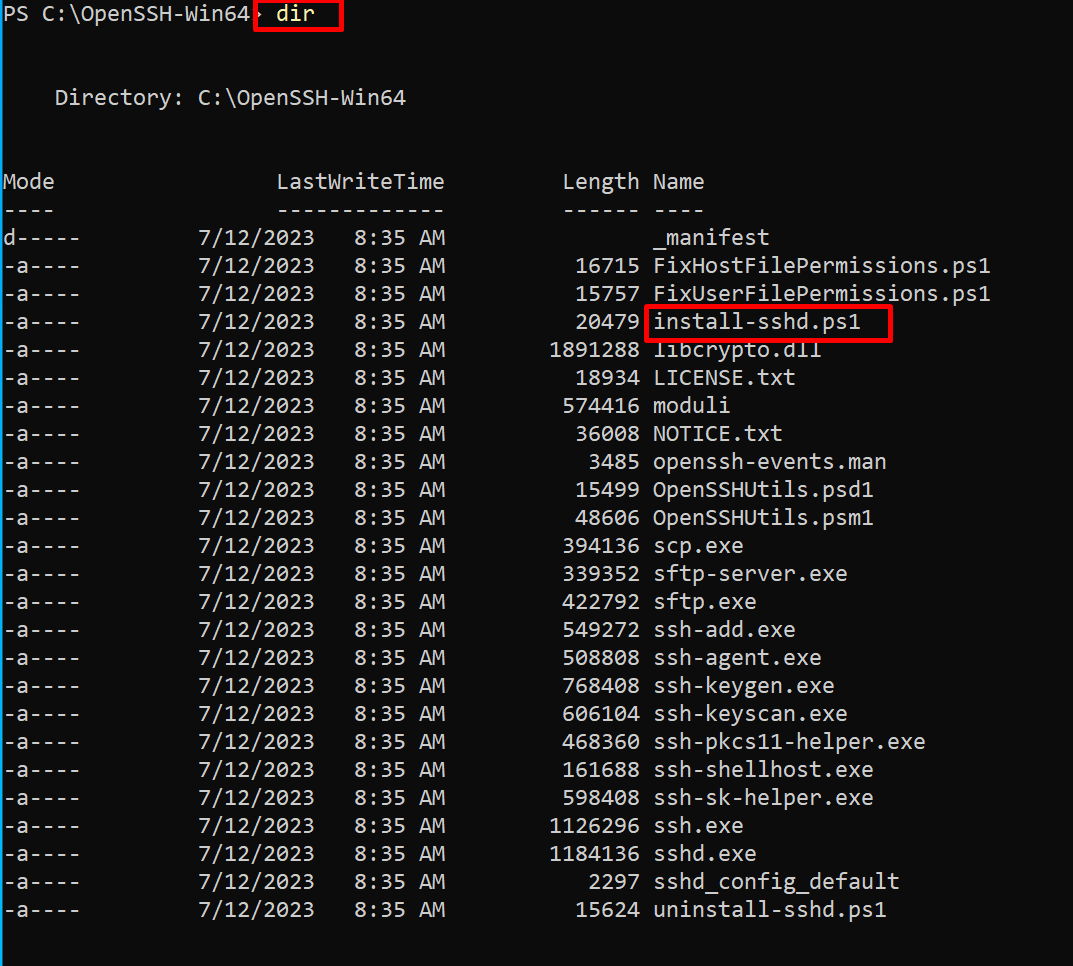Click the highlighted dir command
The width and height of the screenshot is (1073, 966).
295,14
